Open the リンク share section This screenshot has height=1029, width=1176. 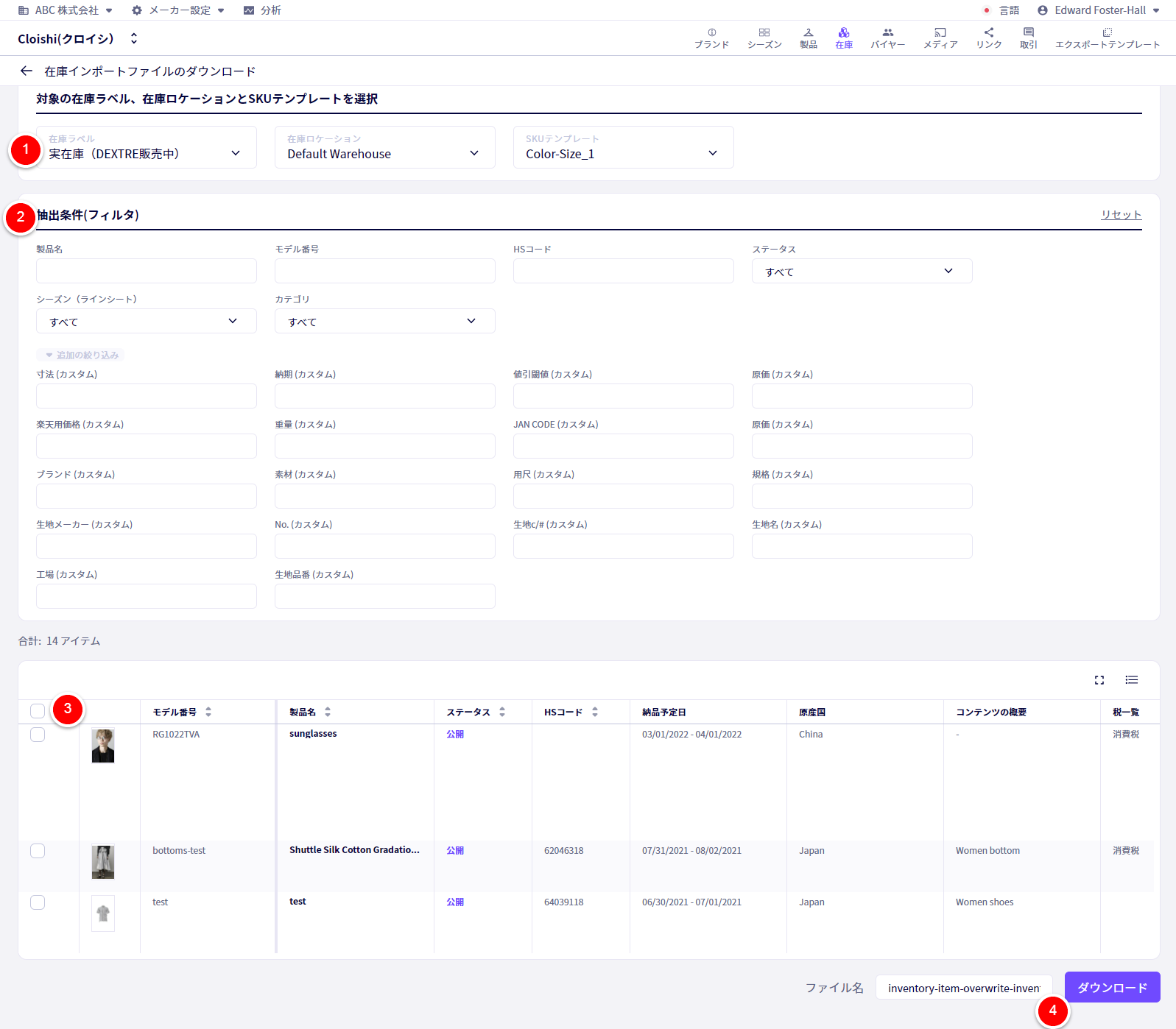(x=989, y=38)
